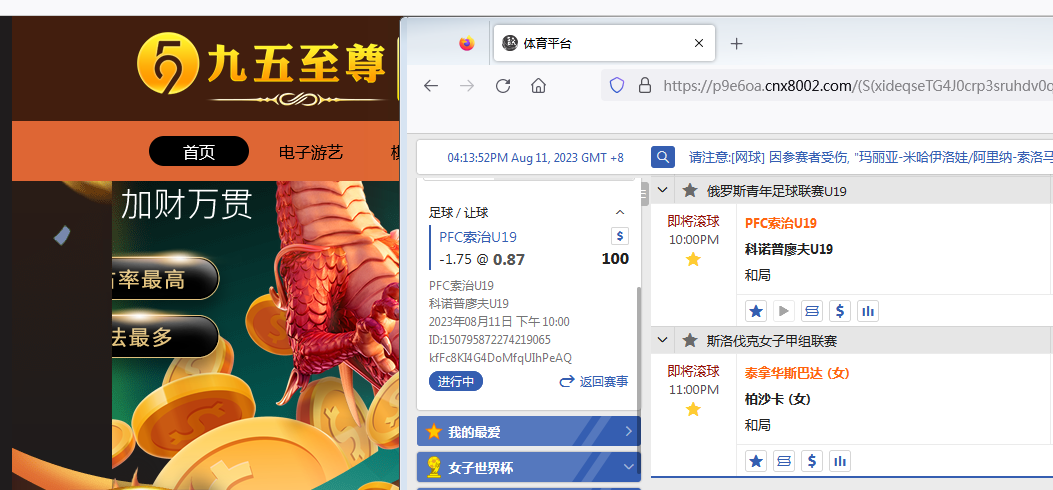Click 和局 under 柏沙卡 (女)
The height and width of the screenshot is (490, 1053).
tap(758, 425)
